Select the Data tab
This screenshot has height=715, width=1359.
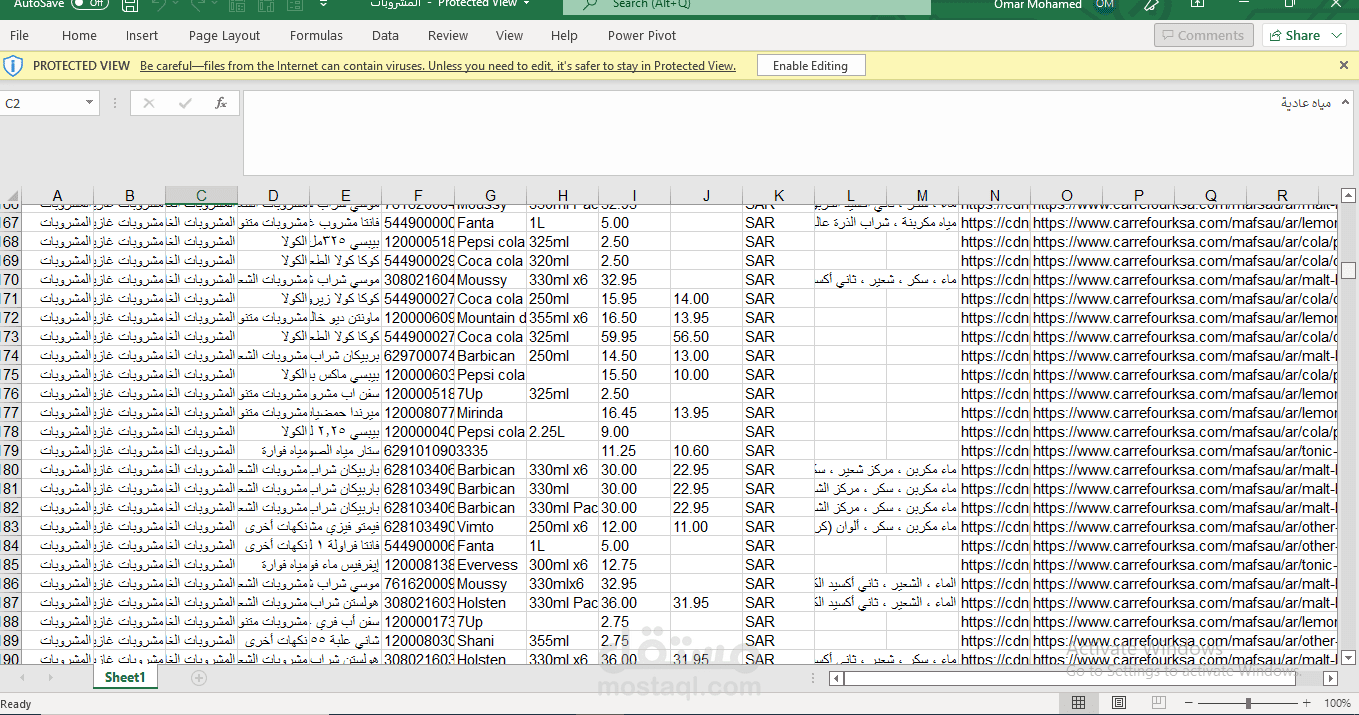(385, 35)
